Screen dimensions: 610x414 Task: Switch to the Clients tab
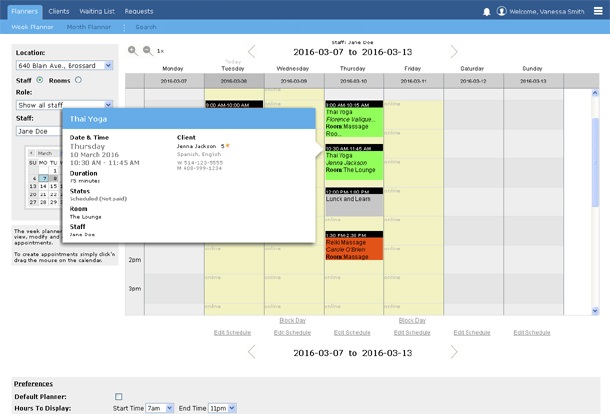[59, 11]
